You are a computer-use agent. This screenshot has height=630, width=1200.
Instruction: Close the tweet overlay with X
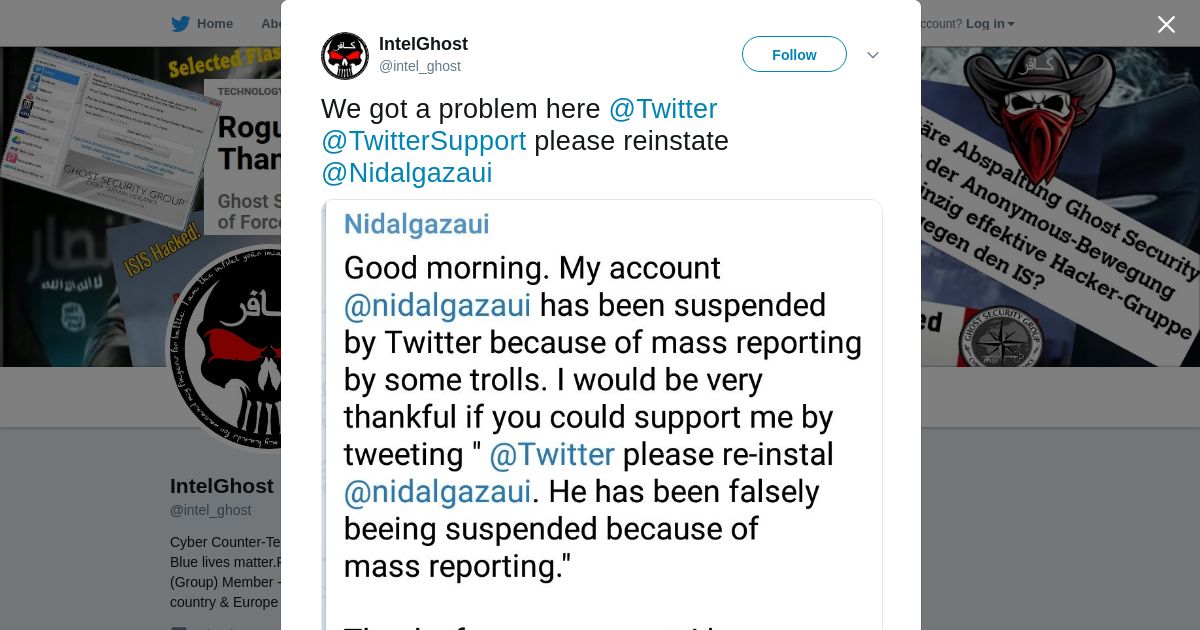pos(1166,25)
